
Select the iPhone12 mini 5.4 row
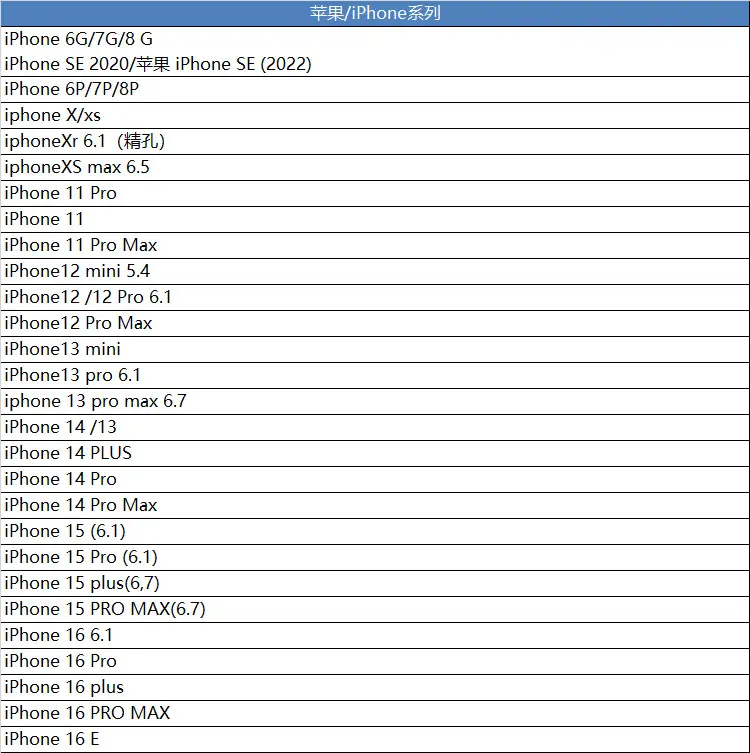point(375,271)
